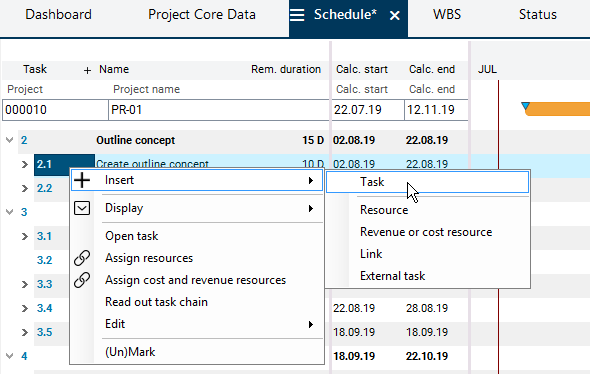Screen dimensions: 590x374
Task: Click task ID link 3.3
Action: coord(44,284)
